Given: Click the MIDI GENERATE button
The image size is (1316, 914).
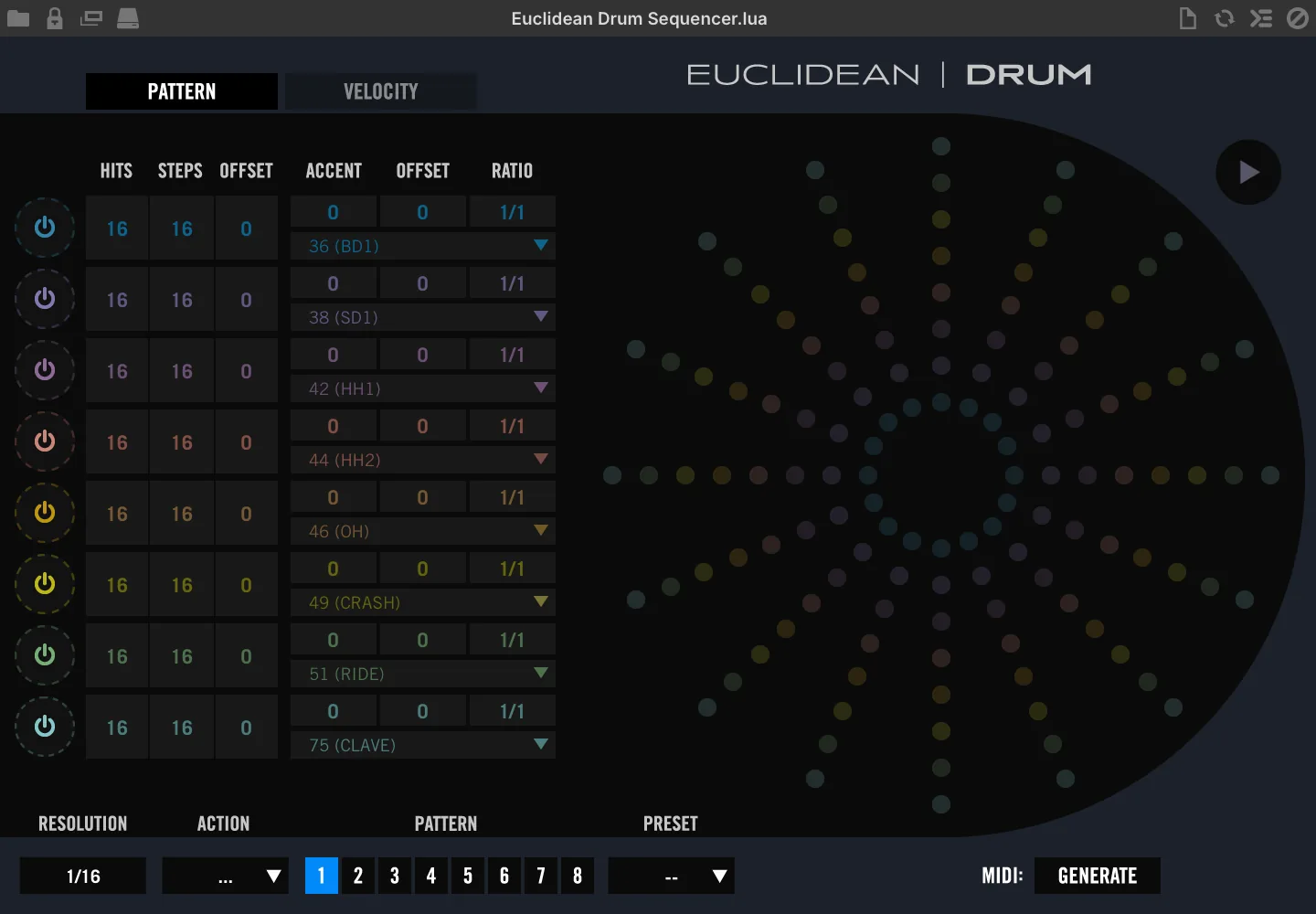Looking at the screenshot, I should (x=1098, y=876).
